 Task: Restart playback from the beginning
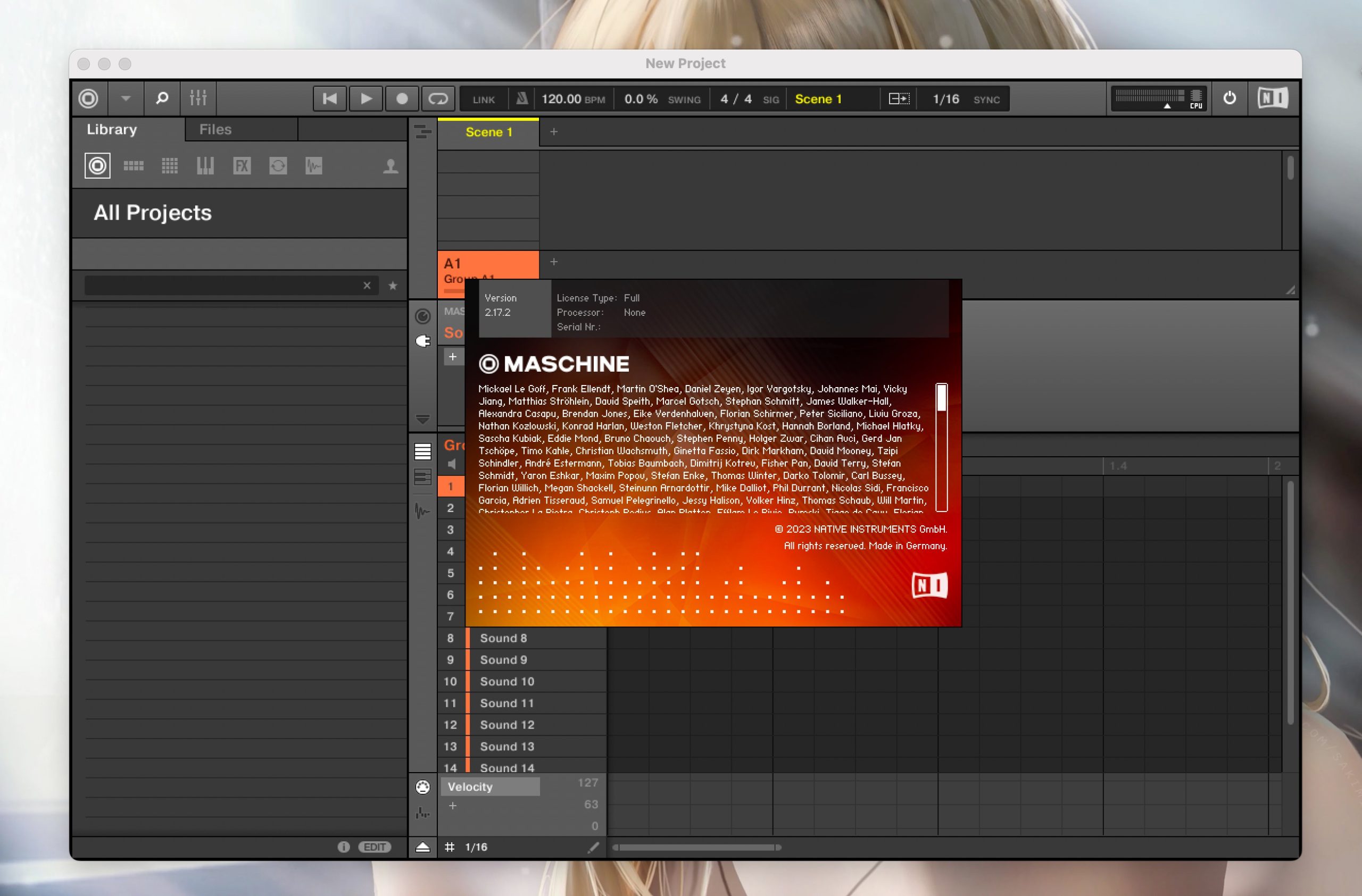click(330, 99)
